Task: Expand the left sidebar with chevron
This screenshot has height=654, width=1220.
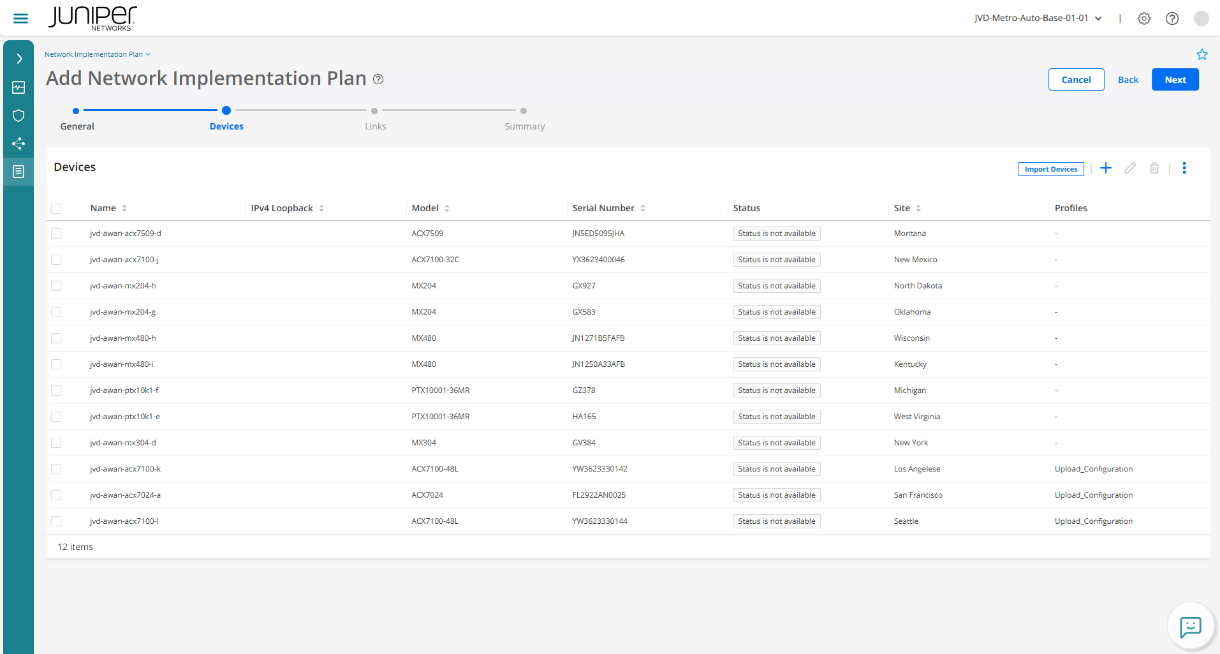Action: 18,59
